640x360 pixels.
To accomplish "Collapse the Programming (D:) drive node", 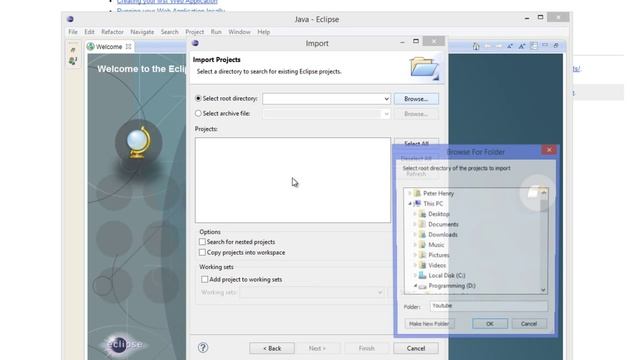I will pyautogui.click(x=415, y=286).
